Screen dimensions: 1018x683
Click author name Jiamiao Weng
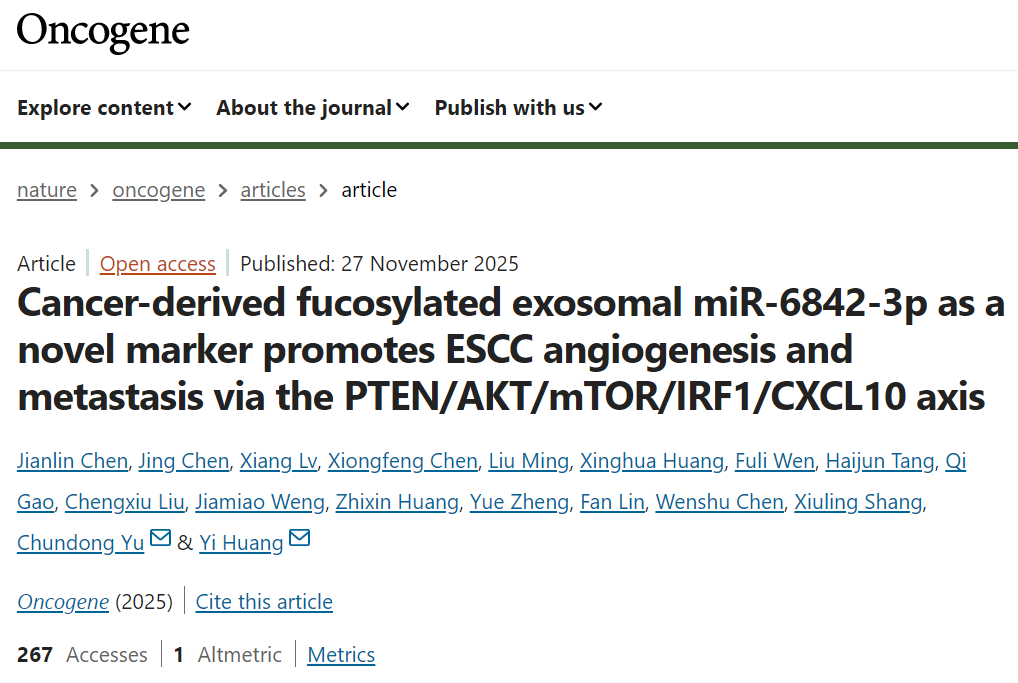260,502
